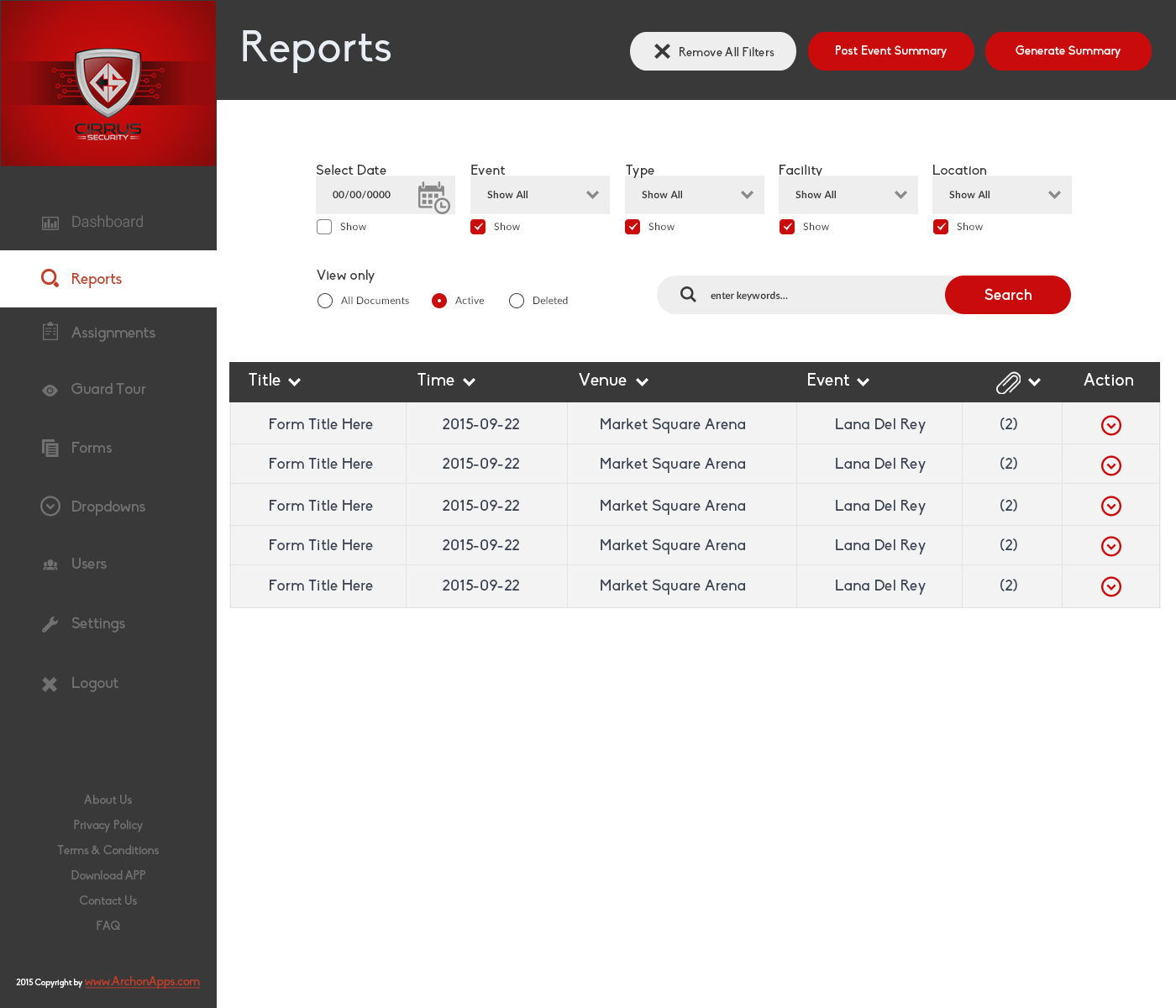Uncheck the Show checkbox under Event

pyautogui.click(x=478, y=227)
